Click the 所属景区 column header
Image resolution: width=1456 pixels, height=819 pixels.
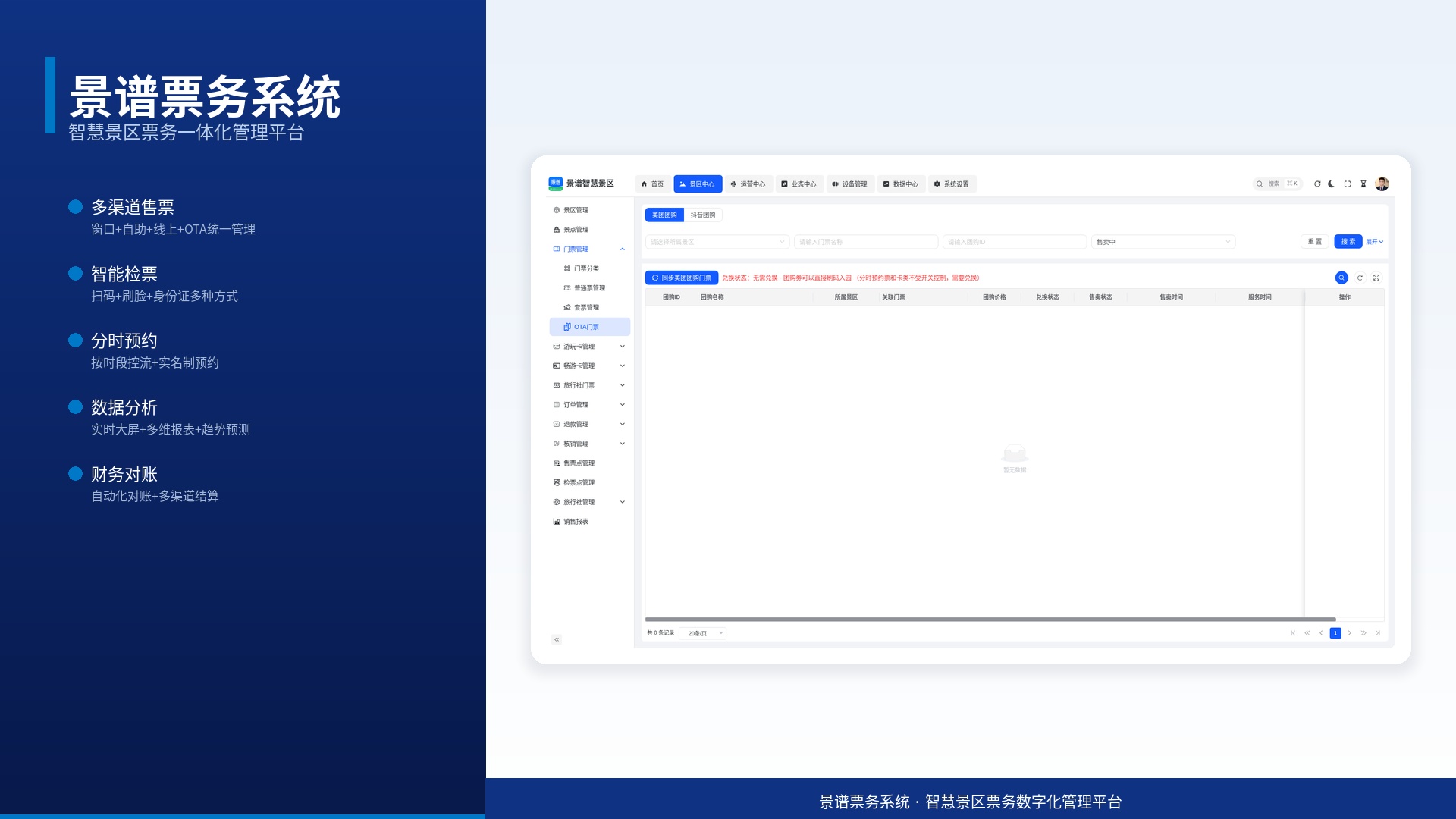point(846,297)
